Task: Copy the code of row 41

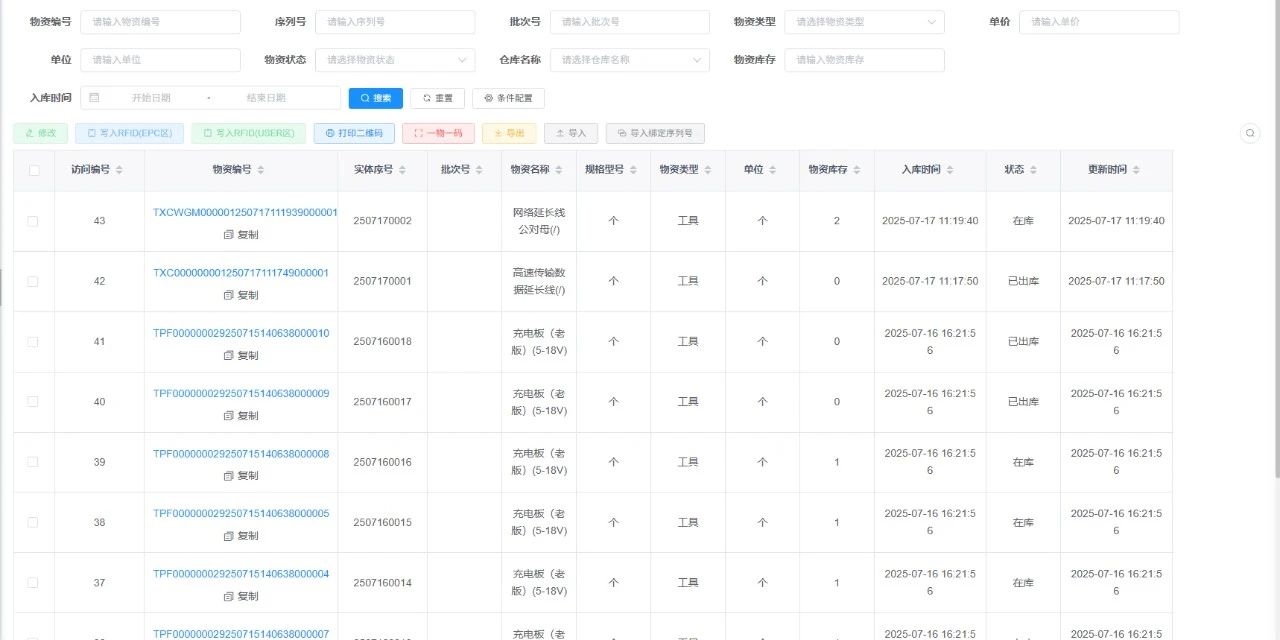Action: [241, 355]
